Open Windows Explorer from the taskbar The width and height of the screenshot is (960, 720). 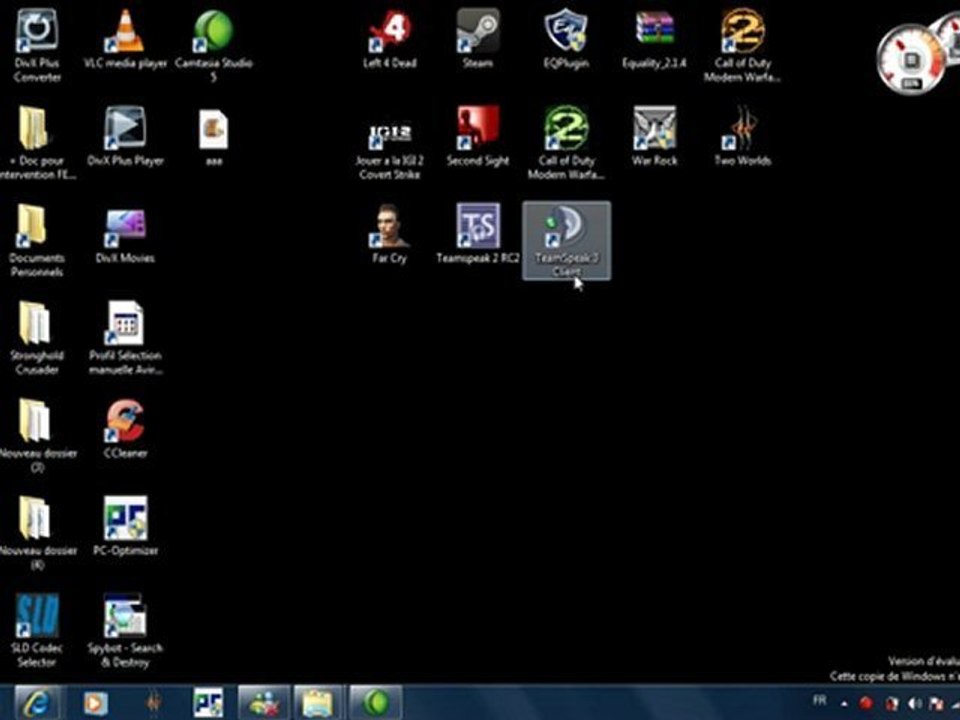tap(319, 702)
